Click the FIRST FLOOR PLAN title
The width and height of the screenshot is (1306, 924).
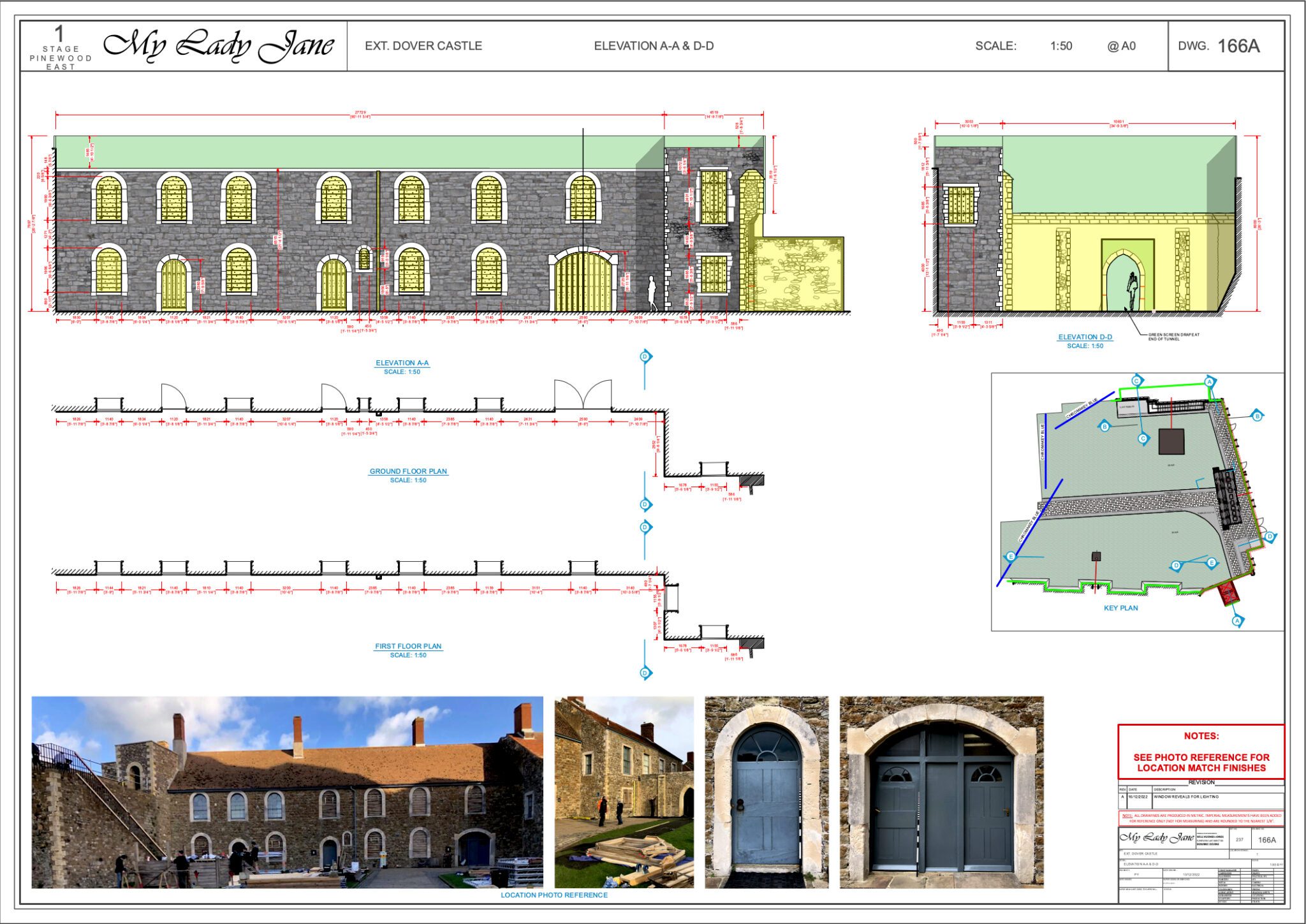408,646
